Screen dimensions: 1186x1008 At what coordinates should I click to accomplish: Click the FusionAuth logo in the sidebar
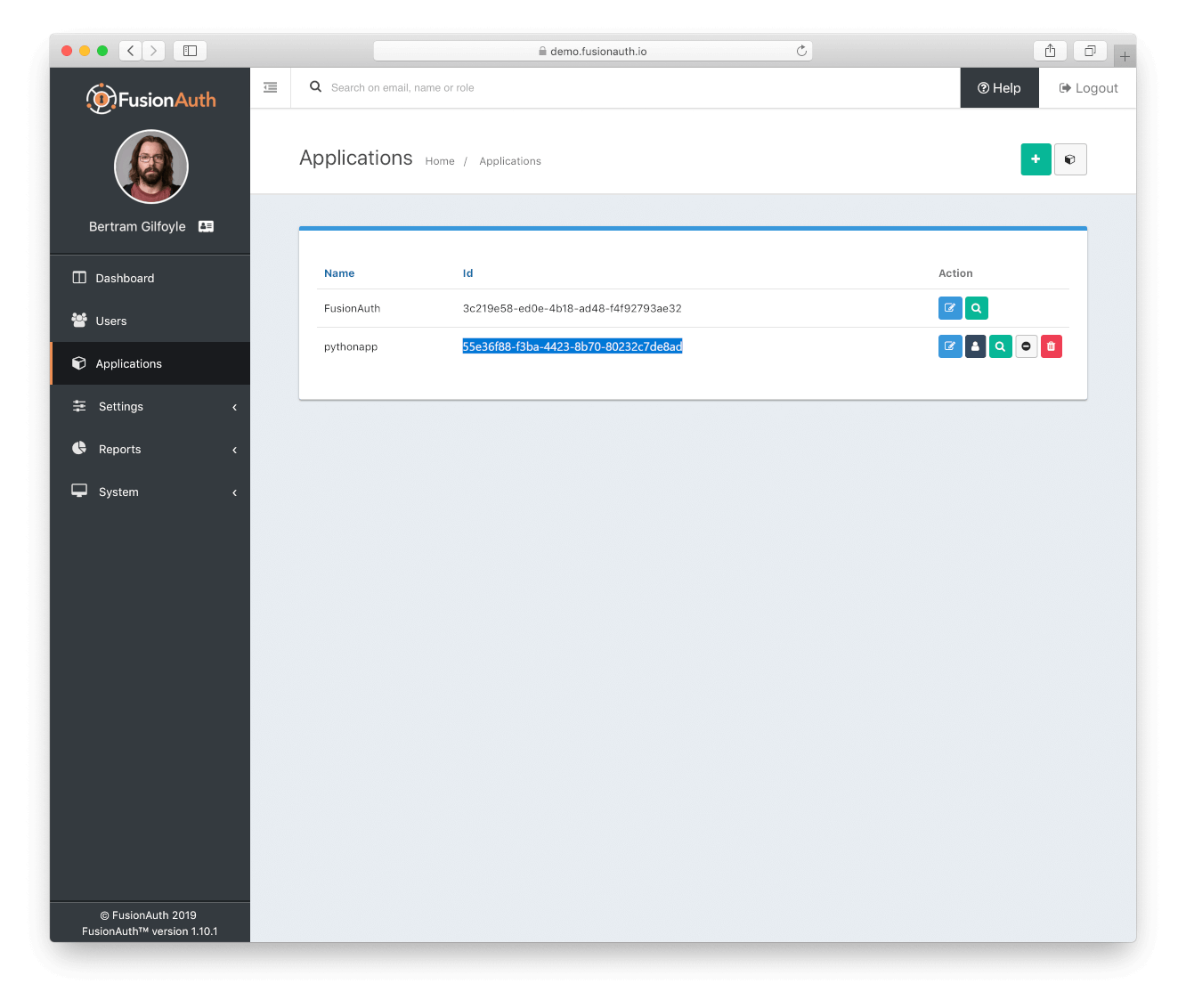151,99
